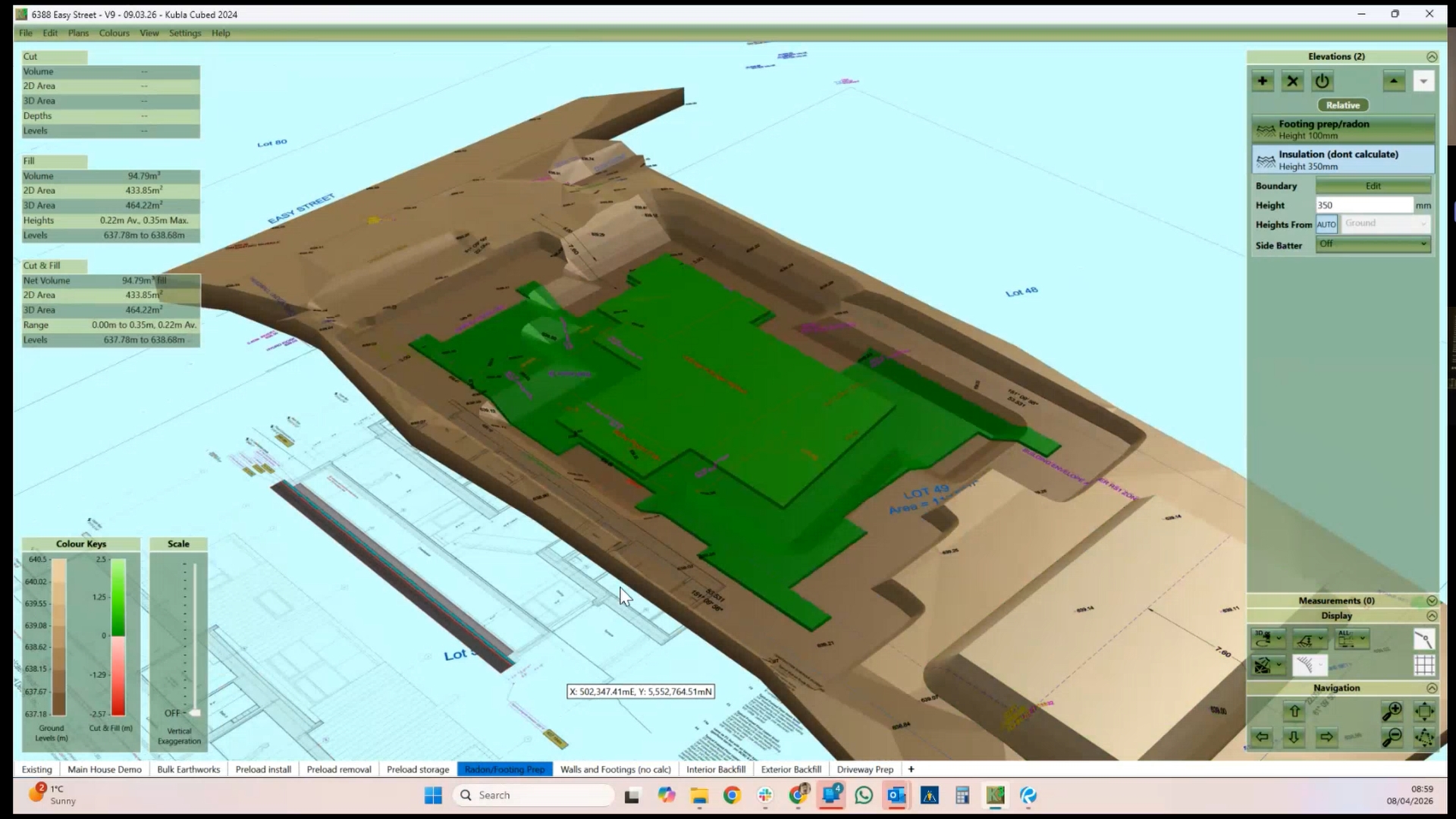Click the zoom extents square icon
This screenshot has height=819, width=1456.
pyautogui.click(x=1424, y=711)
